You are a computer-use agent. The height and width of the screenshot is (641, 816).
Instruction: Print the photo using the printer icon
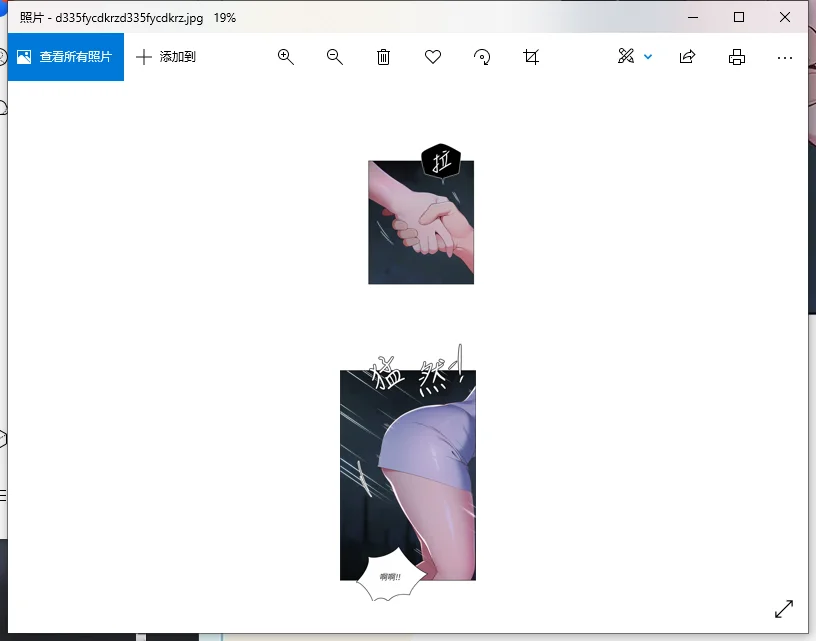click(x=737, y=57)
